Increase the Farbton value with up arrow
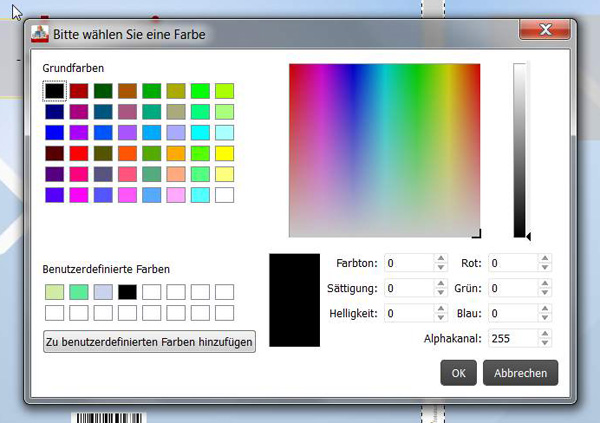 tap(441, 258)
